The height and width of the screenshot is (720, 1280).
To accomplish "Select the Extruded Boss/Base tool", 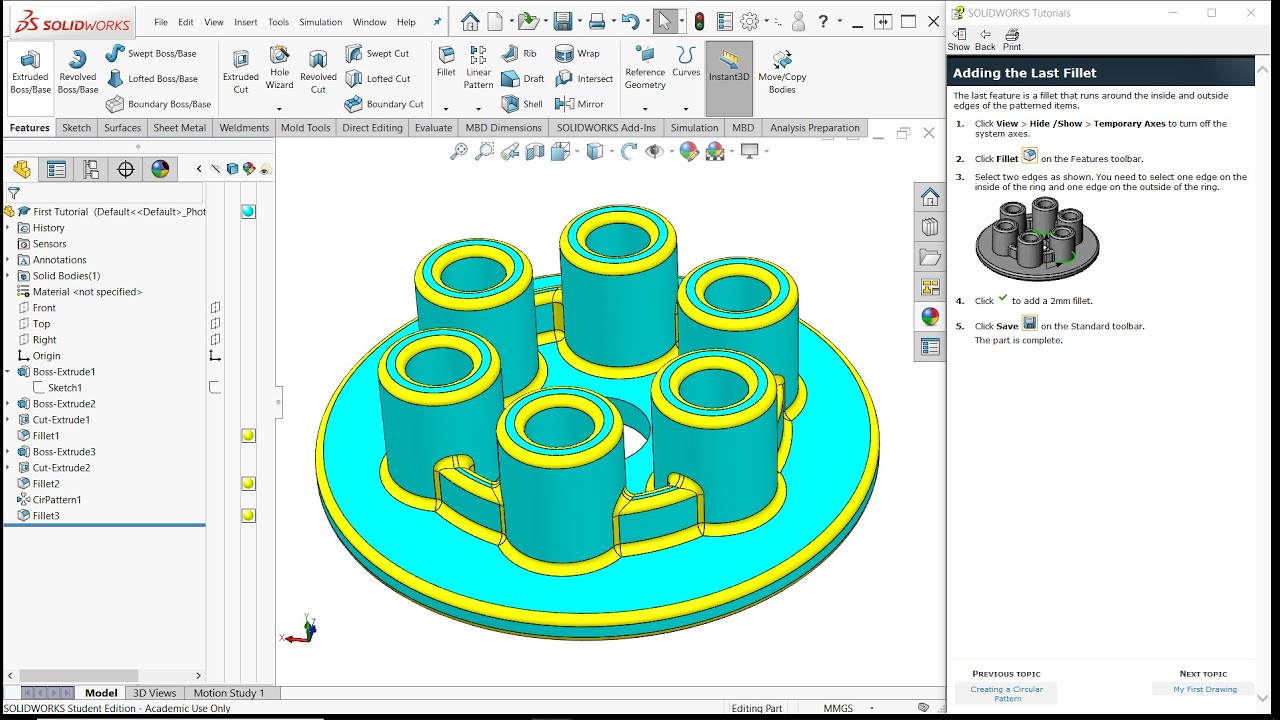I will point(30,72).
